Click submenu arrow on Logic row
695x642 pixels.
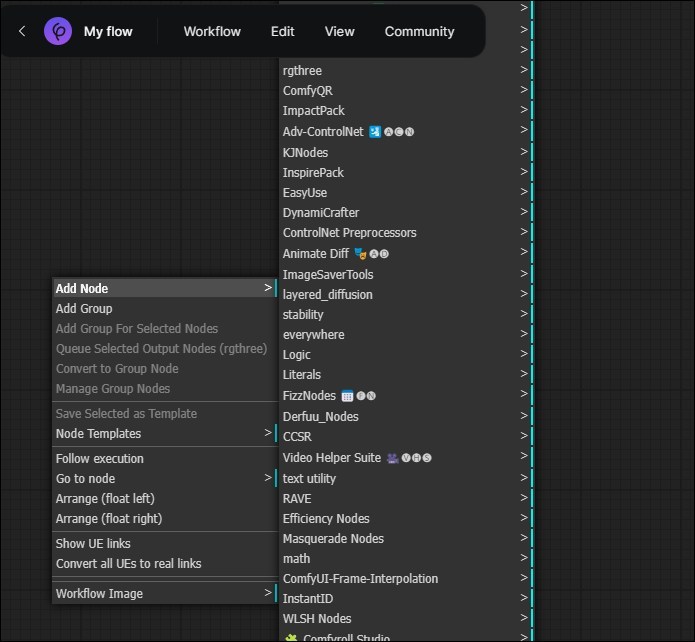pos(524,353)
